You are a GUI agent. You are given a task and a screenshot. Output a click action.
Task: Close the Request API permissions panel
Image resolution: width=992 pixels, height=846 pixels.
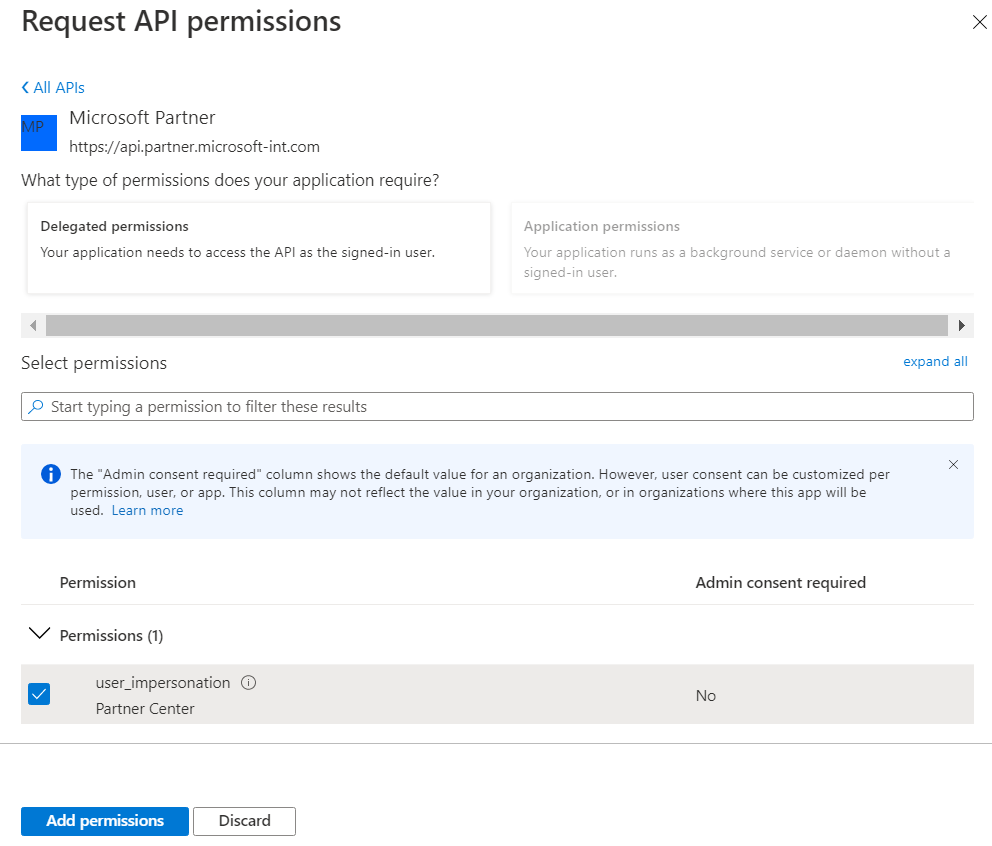(x=979, y=22)
